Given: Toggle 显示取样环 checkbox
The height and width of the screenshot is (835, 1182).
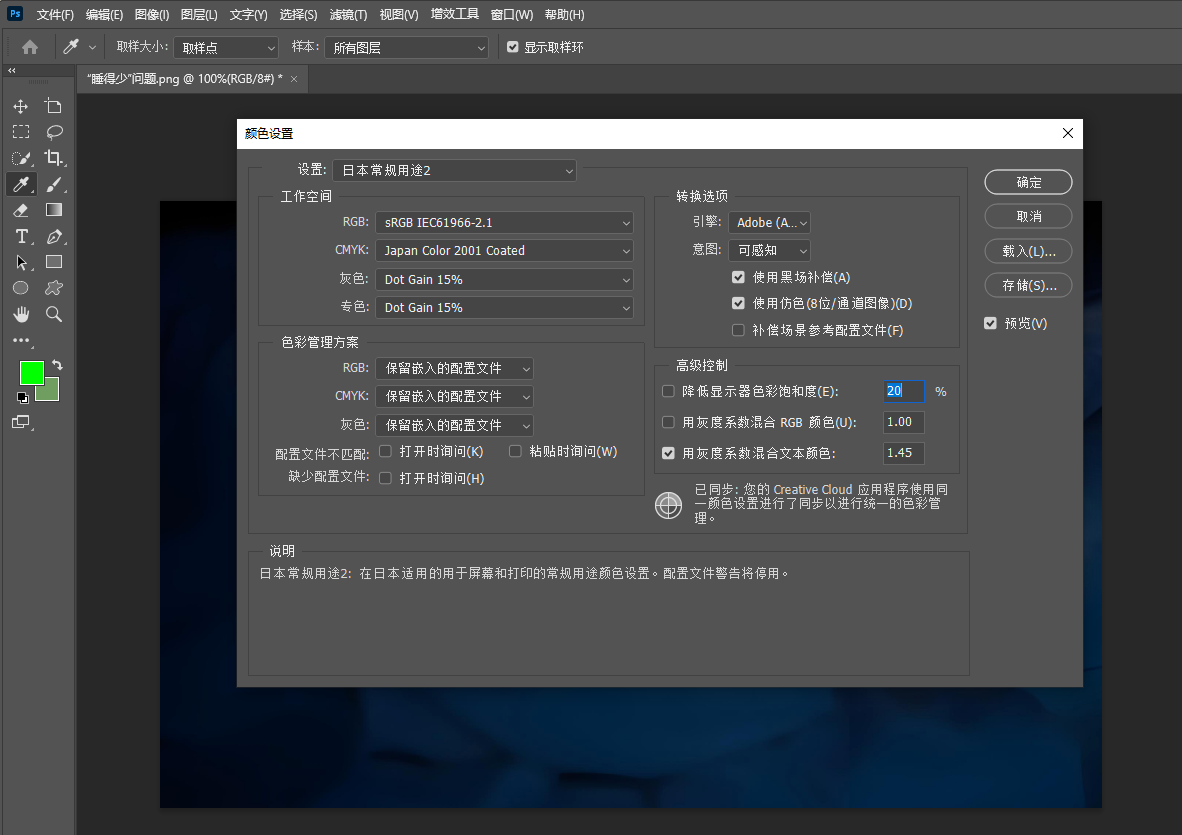Looking at the screenshot, I should [x=513, y=47].
